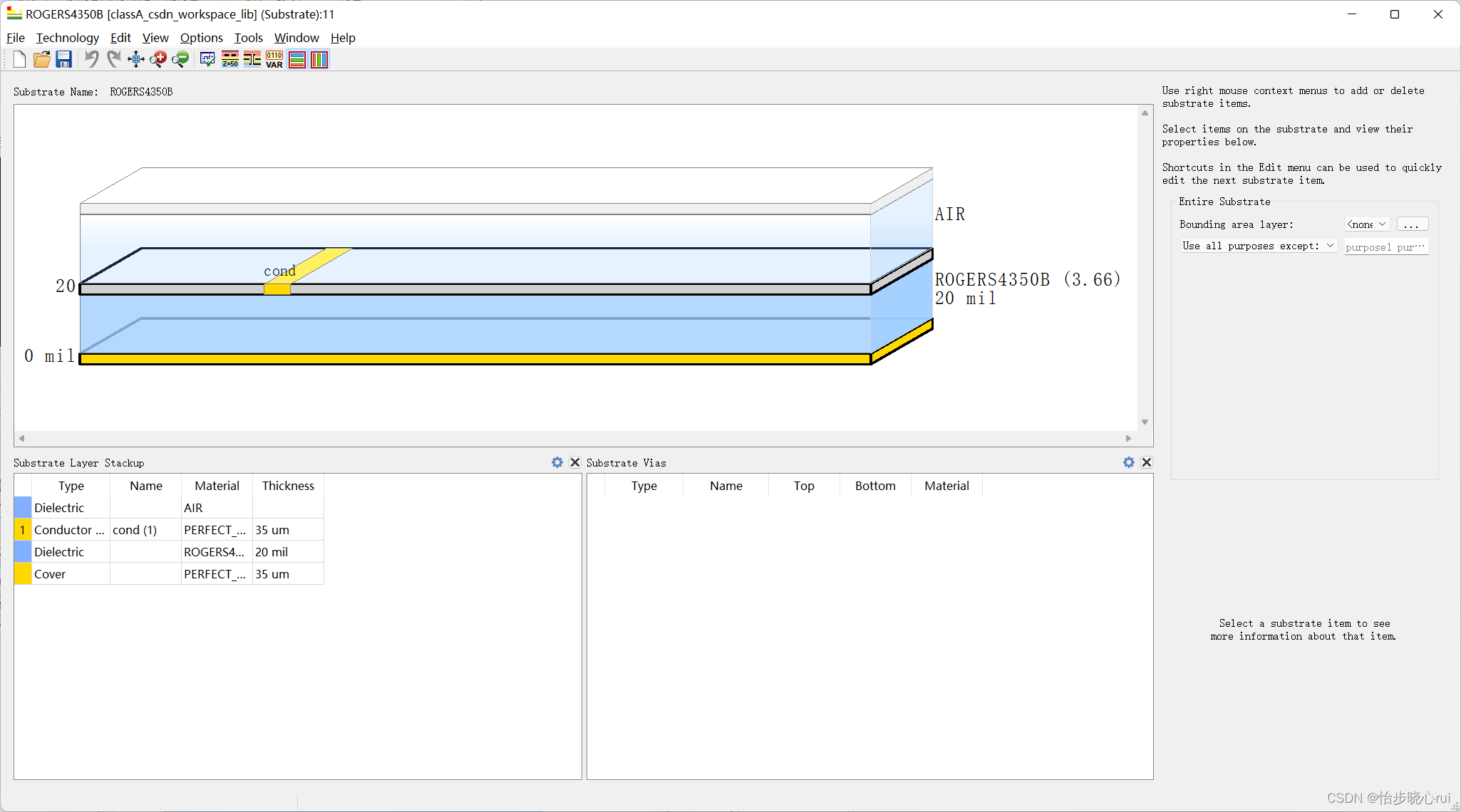Close the Substrate Layer Stackup panel
The image size is (1461, 812).
click(575, 462)
